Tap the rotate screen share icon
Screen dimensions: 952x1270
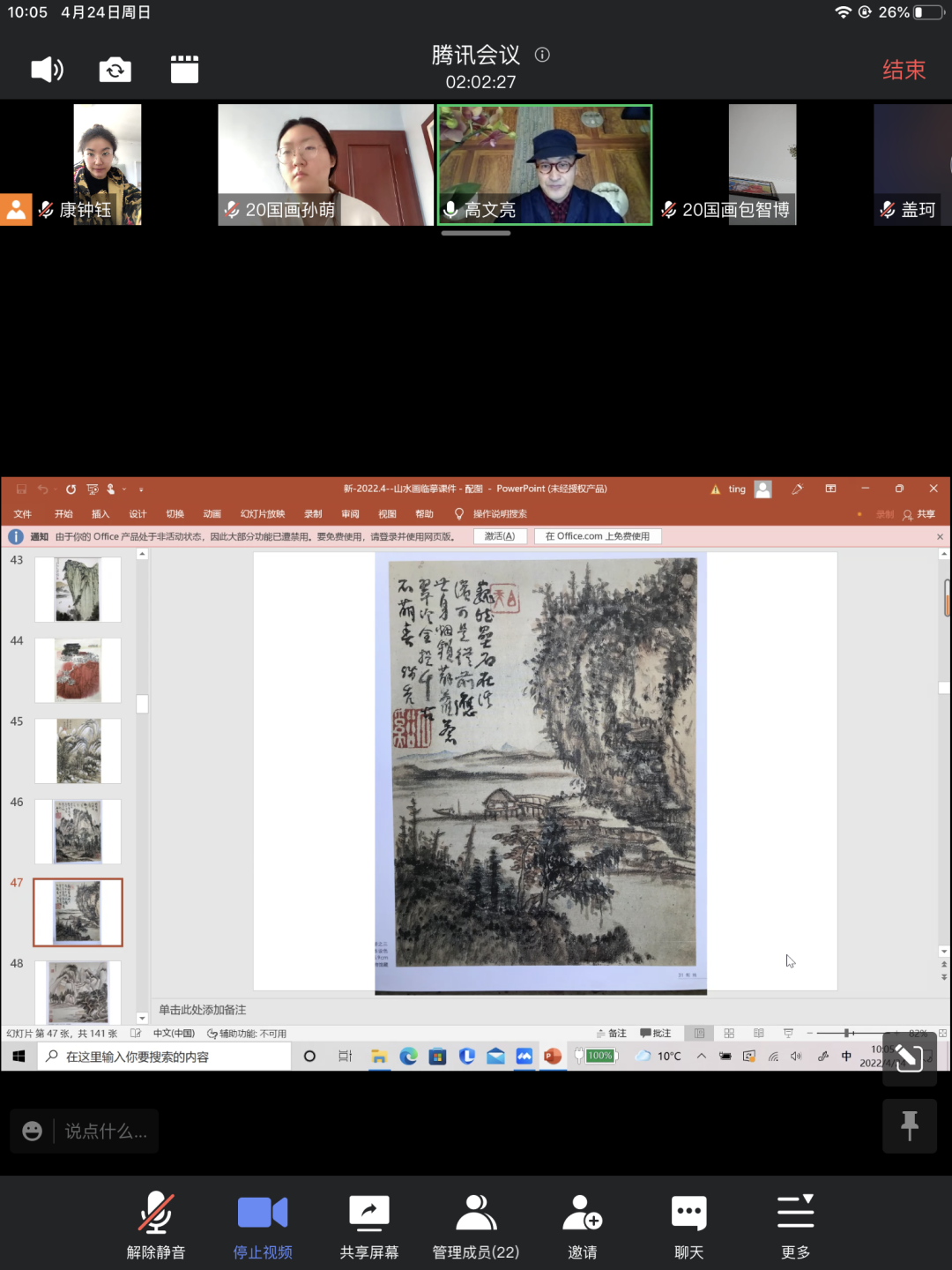pos(910,1057)
